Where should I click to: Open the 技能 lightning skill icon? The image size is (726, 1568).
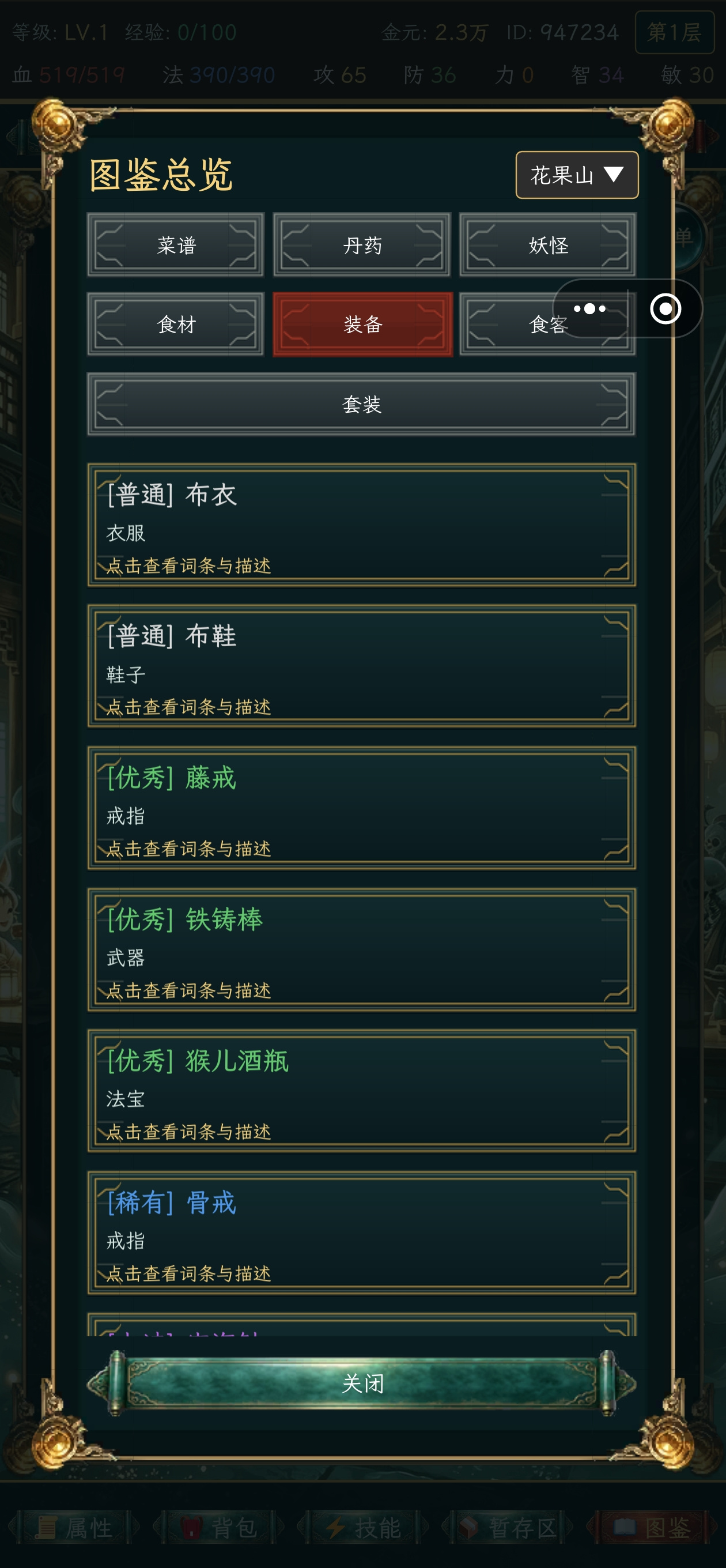coord(335,1527)
